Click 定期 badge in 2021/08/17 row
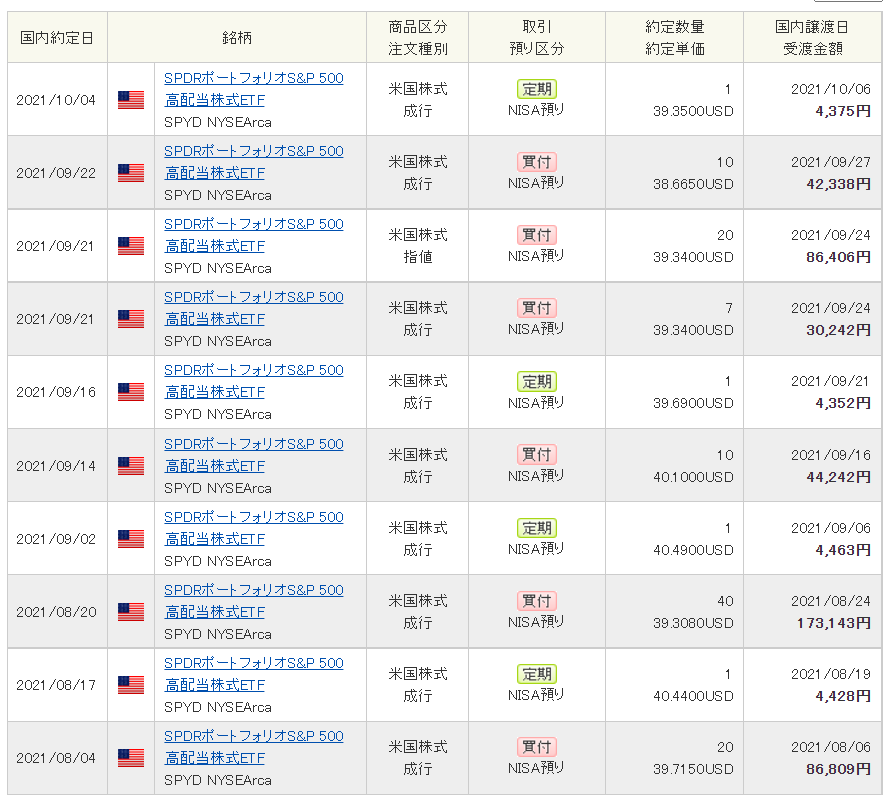Viewport: 888px width, 799px height. point(536,674)
